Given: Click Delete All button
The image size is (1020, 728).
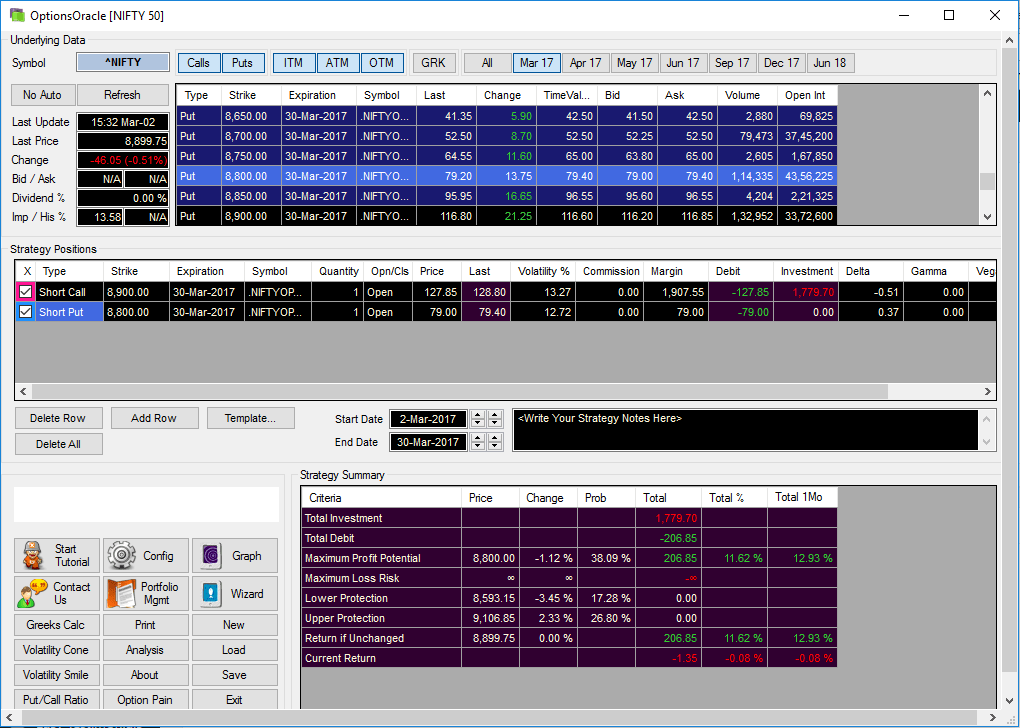Looking at the screenshot, I should pos(58,444).
